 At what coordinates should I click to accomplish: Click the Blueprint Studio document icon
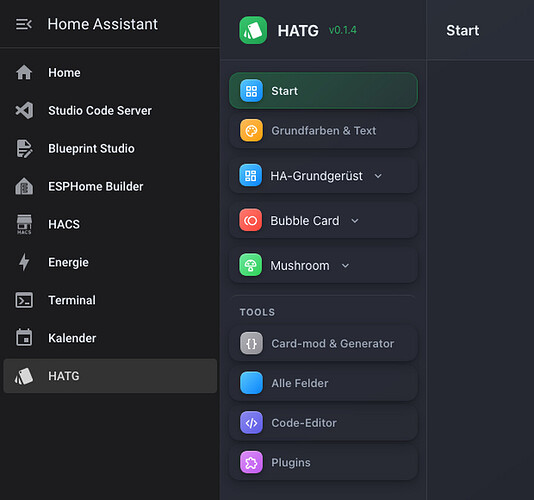click(24, 149)
